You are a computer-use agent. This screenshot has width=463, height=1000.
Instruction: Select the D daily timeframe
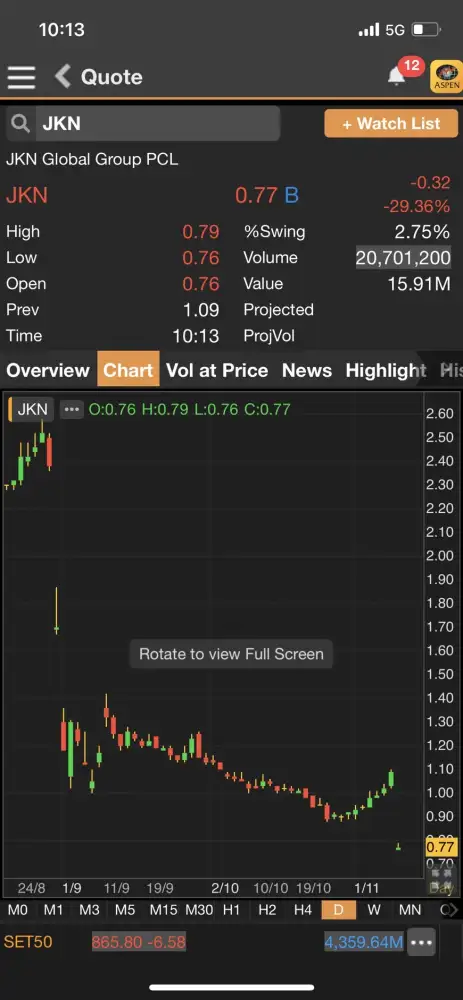pyautogui.click(x=338, y=909)
